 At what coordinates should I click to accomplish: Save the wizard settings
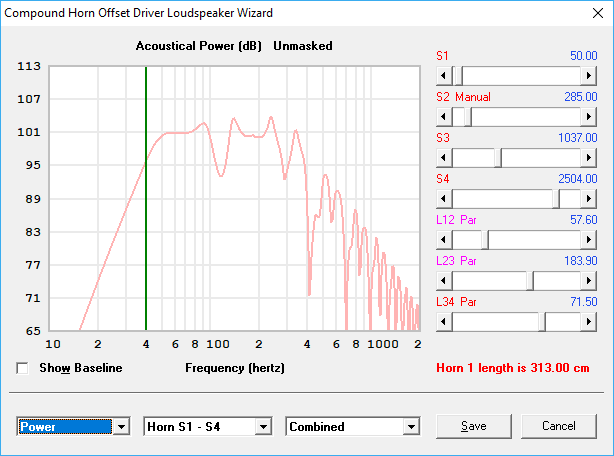pyautogui.click(x=474, y=426)
